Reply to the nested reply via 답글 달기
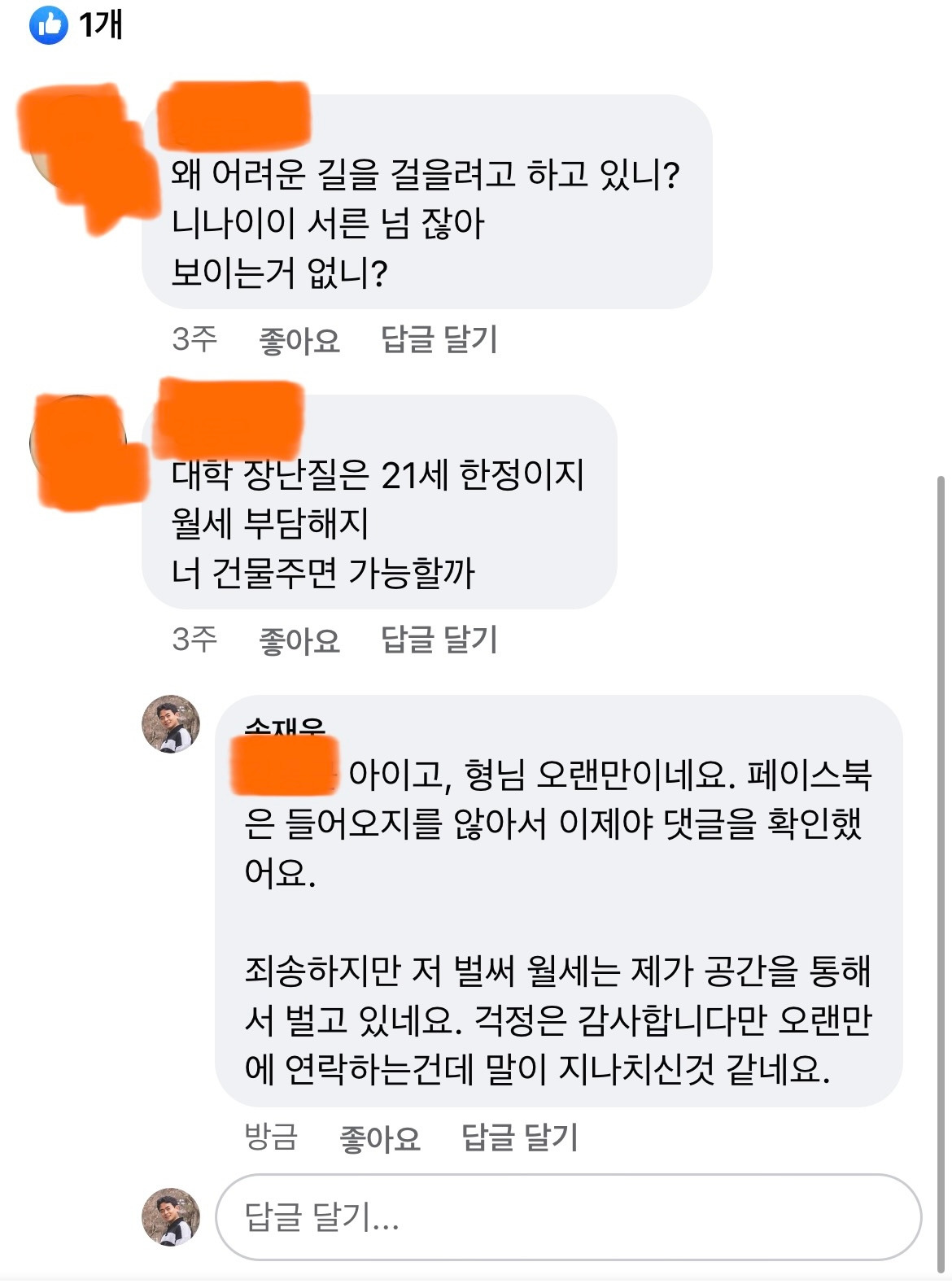This screenshot has height=1288, width=952. [520, 1137]
